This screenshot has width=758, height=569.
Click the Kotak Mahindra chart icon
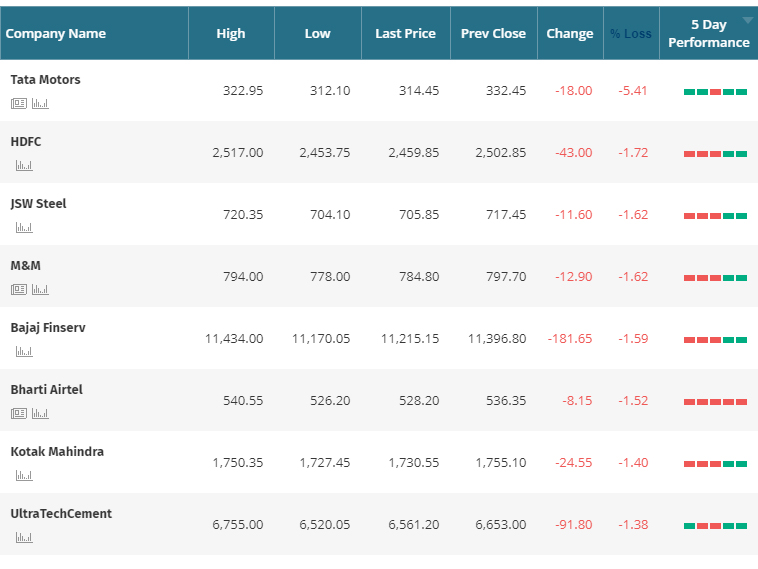[23, 475]
